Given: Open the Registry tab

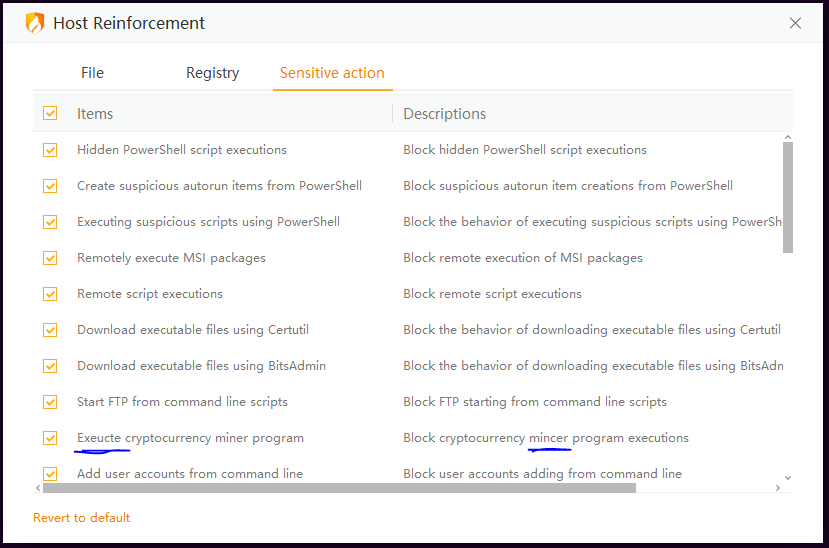Looking at the screenshot, I should [x=212, y=73].
